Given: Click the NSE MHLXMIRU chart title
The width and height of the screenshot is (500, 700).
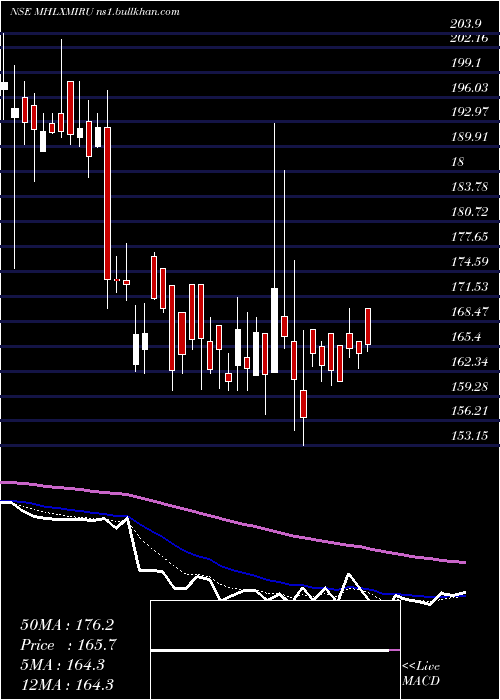Looking at the screenshot, I should 95,12.
